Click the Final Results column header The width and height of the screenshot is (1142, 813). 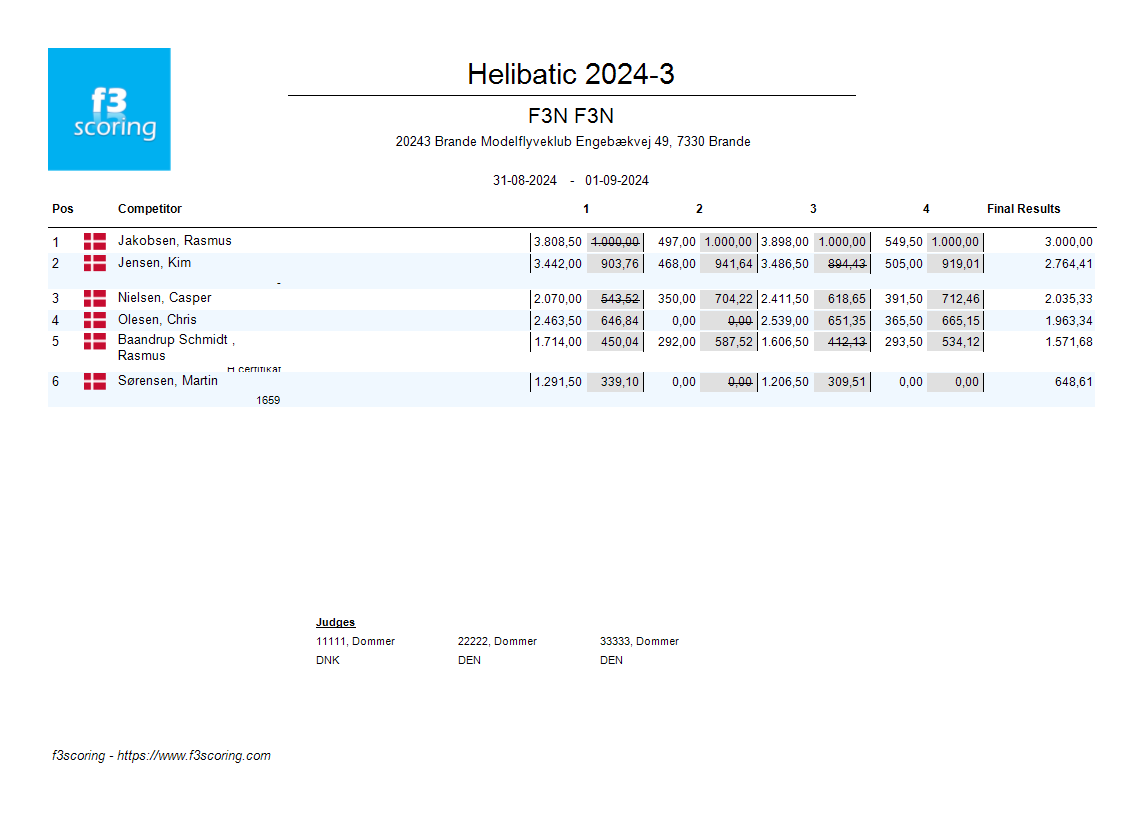pos(1023,209)
